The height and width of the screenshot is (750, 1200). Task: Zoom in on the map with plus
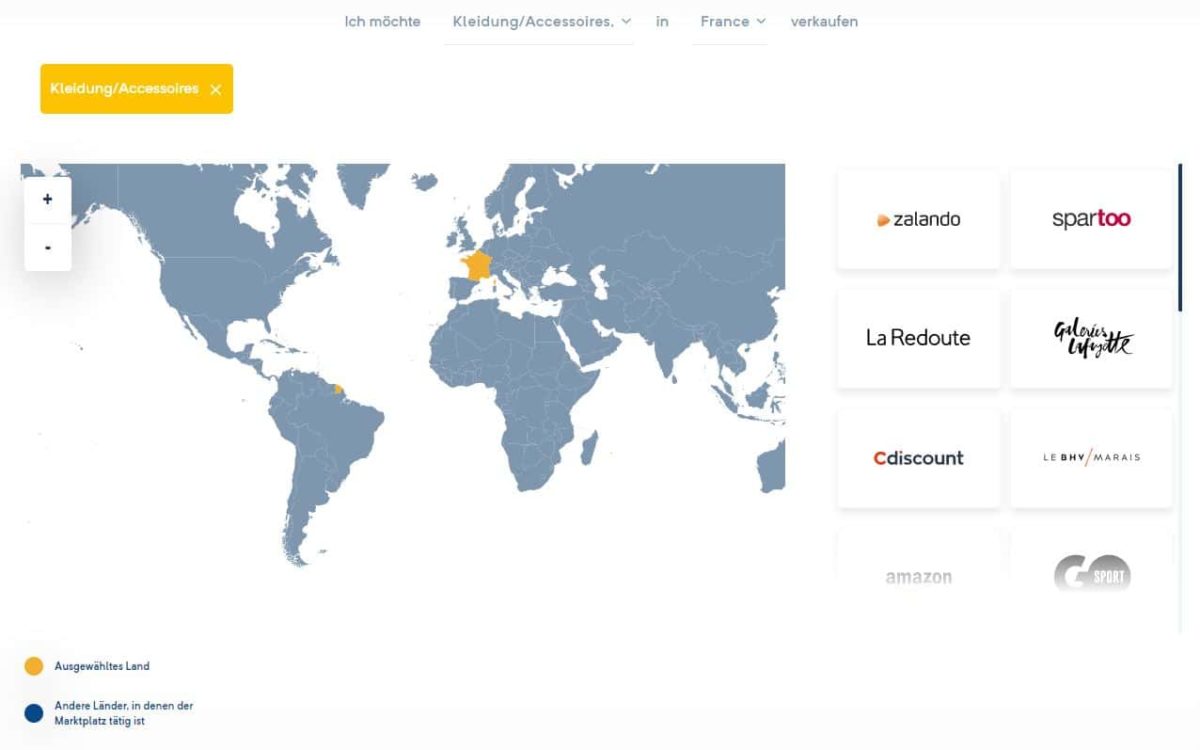tap(48, 200)
